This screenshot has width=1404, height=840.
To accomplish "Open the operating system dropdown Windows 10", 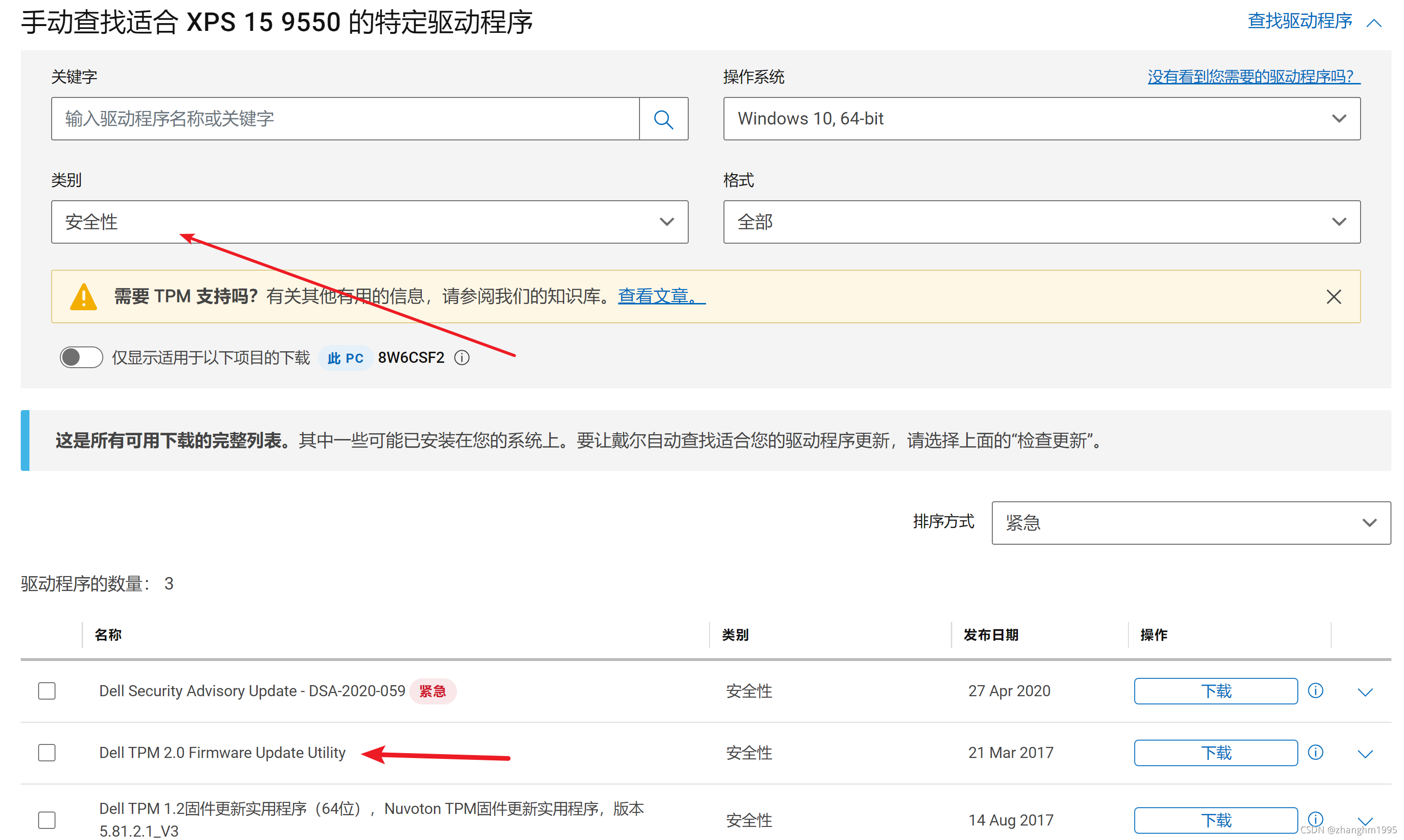I will click(x=1041, y=119).
